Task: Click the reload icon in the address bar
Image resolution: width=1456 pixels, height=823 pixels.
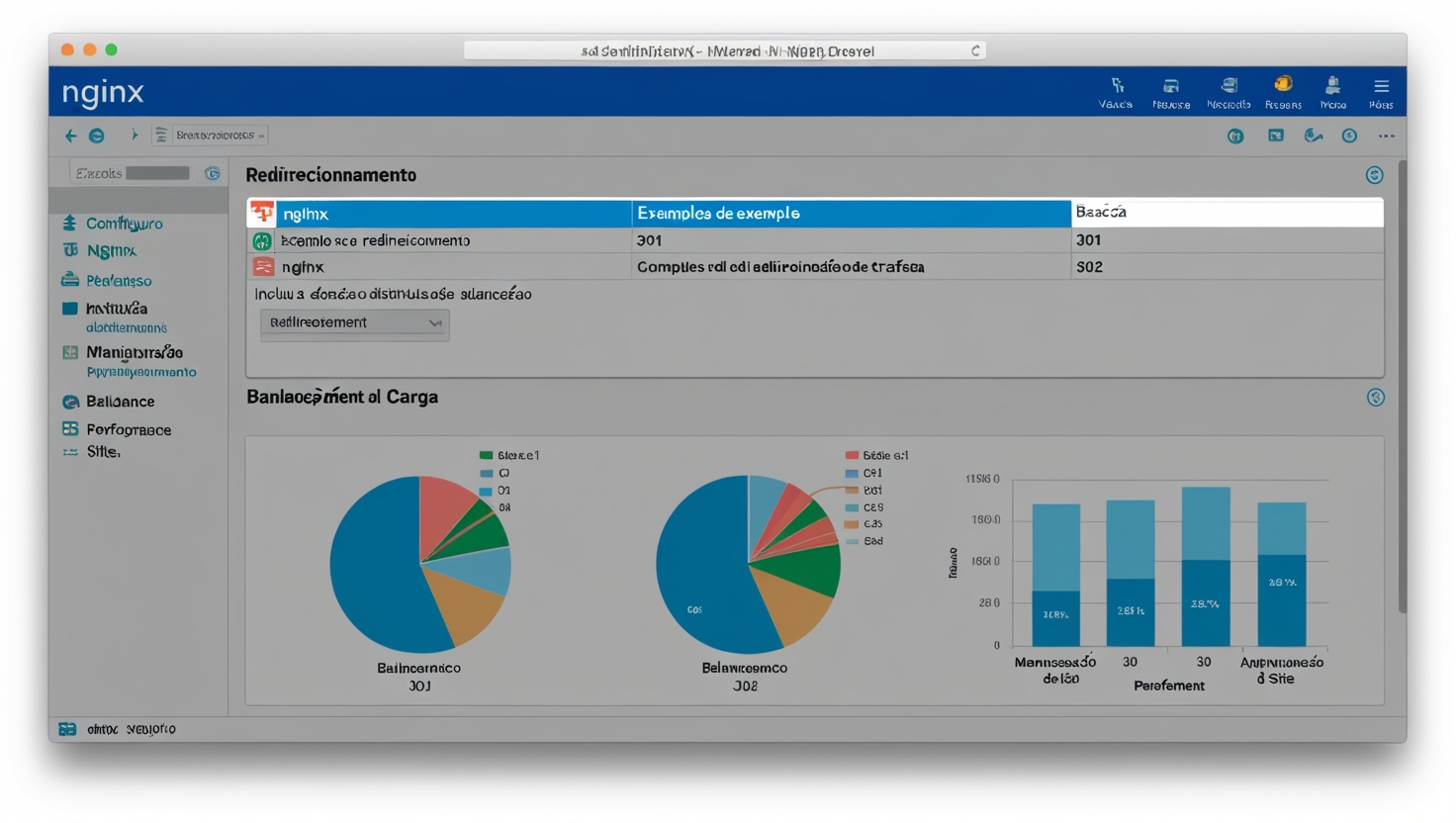Action: click(x=975, y=50)
